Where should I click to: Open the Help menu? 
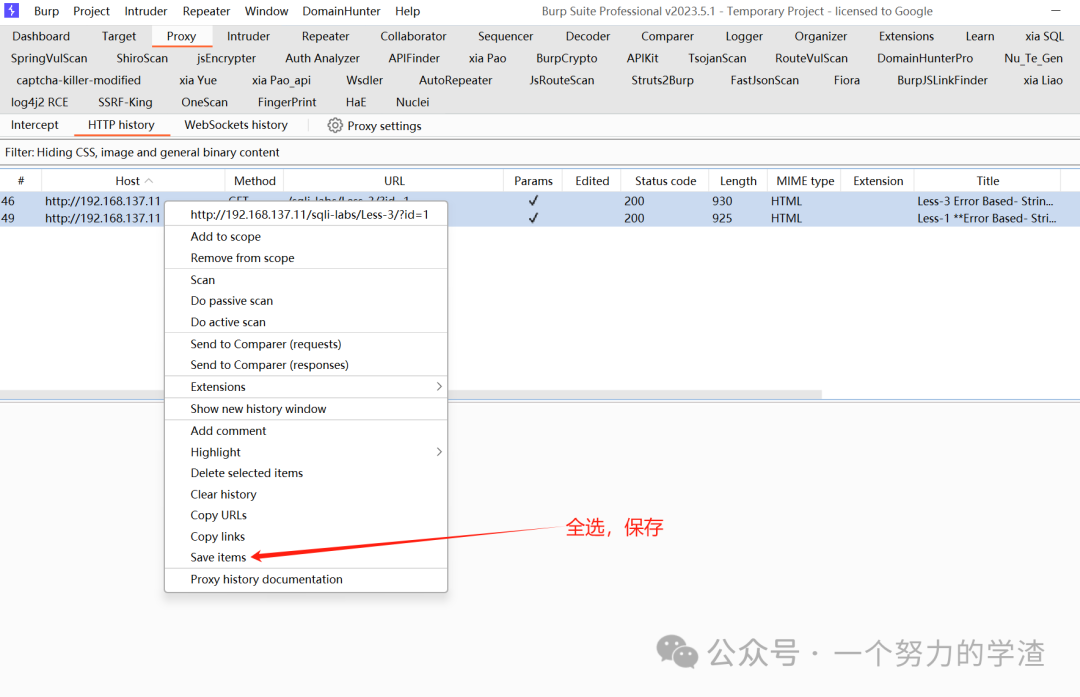408,11
